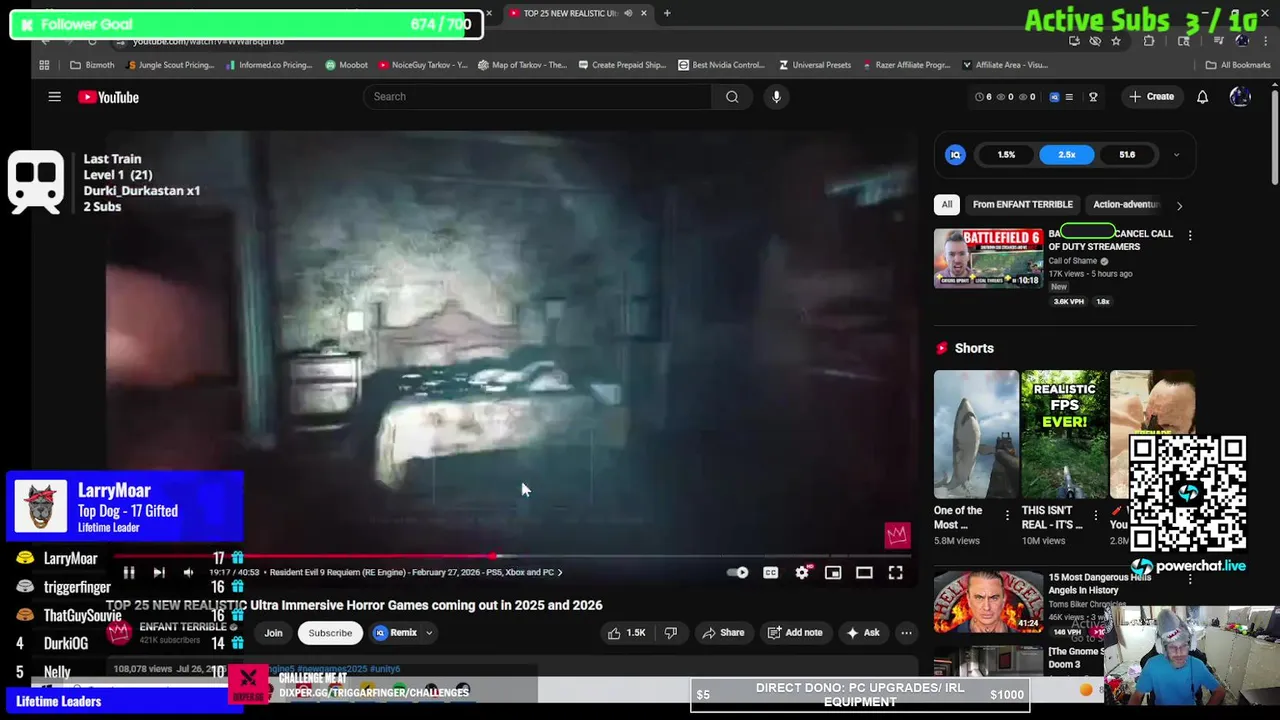Open the account avatar menu
The width and height of the screenshot is (1280, 720).
1240,97
